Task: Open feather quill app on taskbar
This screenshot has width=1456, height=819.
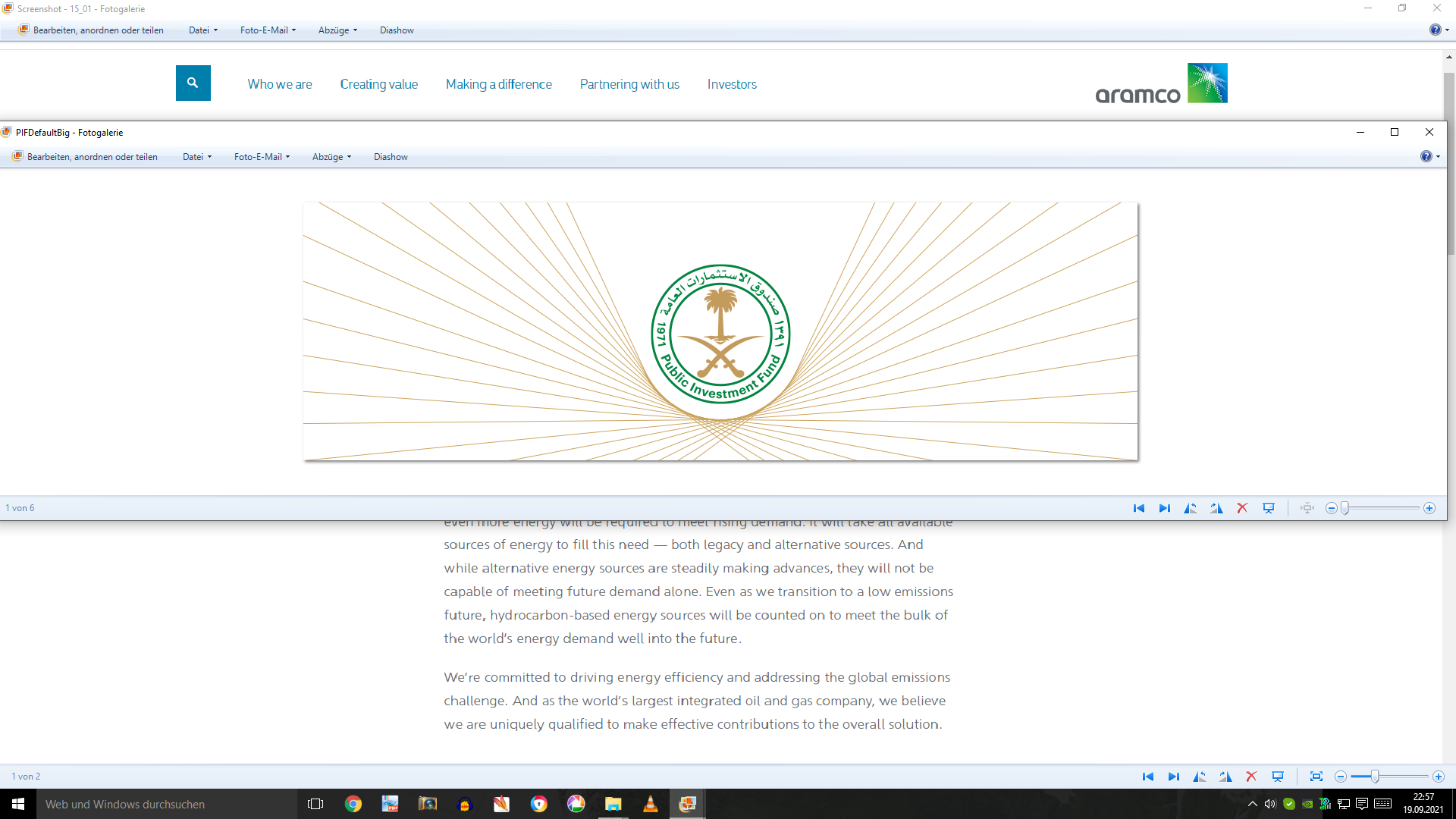Action: (x=501, y=804)
